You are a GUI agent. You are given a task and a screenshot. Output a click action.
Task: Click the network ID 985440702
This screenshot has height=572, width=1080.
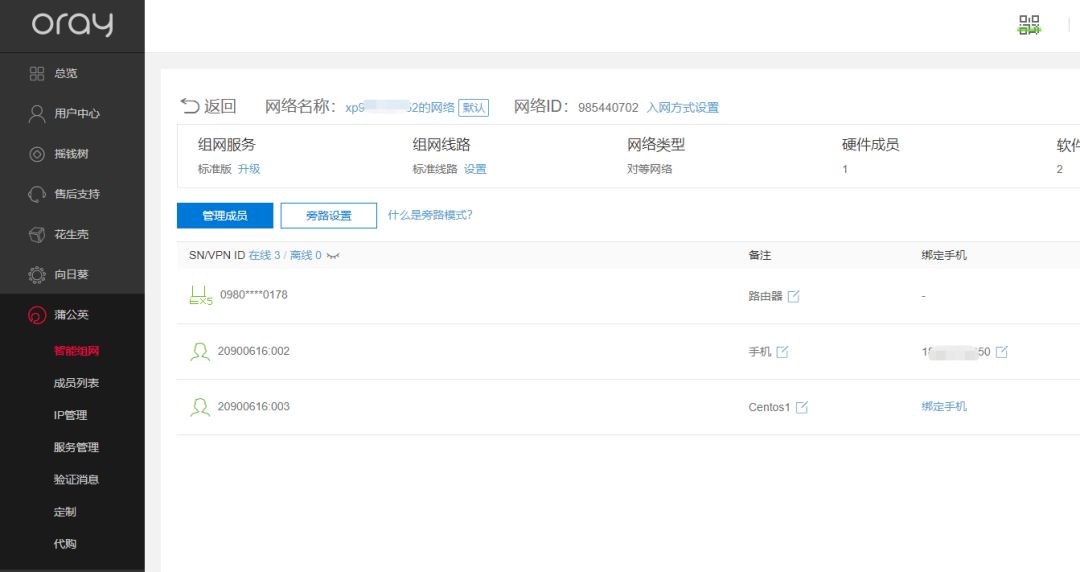click(608, 108)
